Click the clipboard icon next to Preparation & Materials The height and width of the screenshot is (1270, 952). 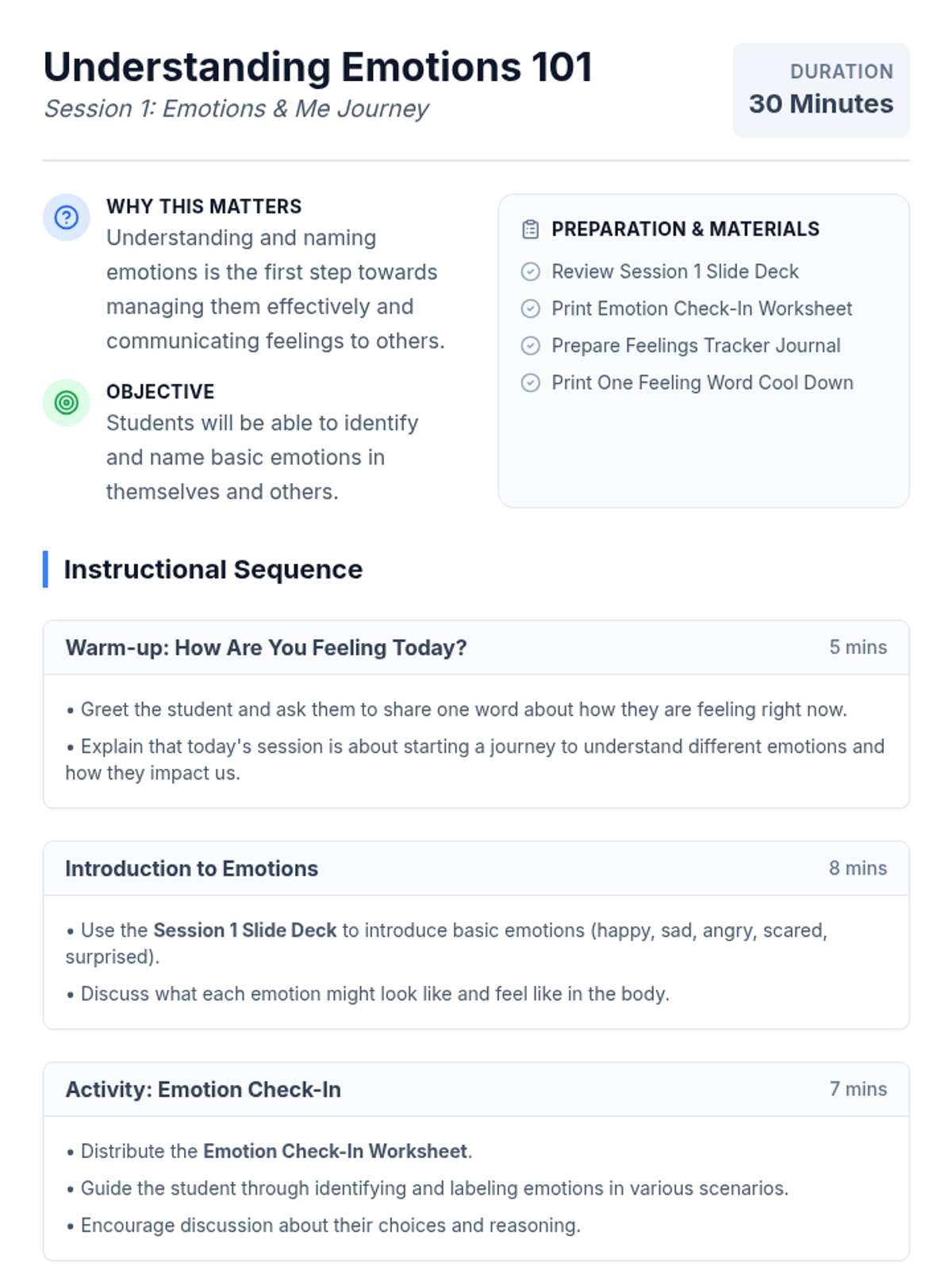tap(530, 229)
